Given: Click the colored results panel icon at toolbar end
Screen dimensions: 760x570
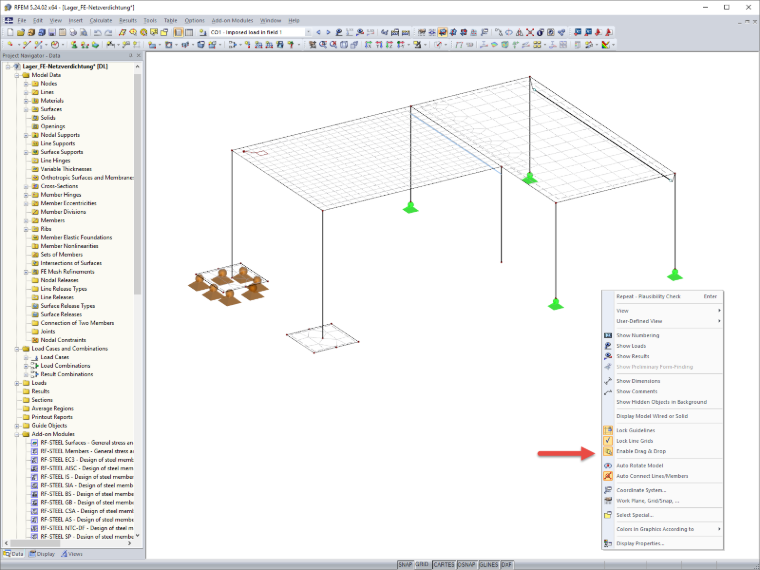Looking at the screenshot, I should [606, 45].
